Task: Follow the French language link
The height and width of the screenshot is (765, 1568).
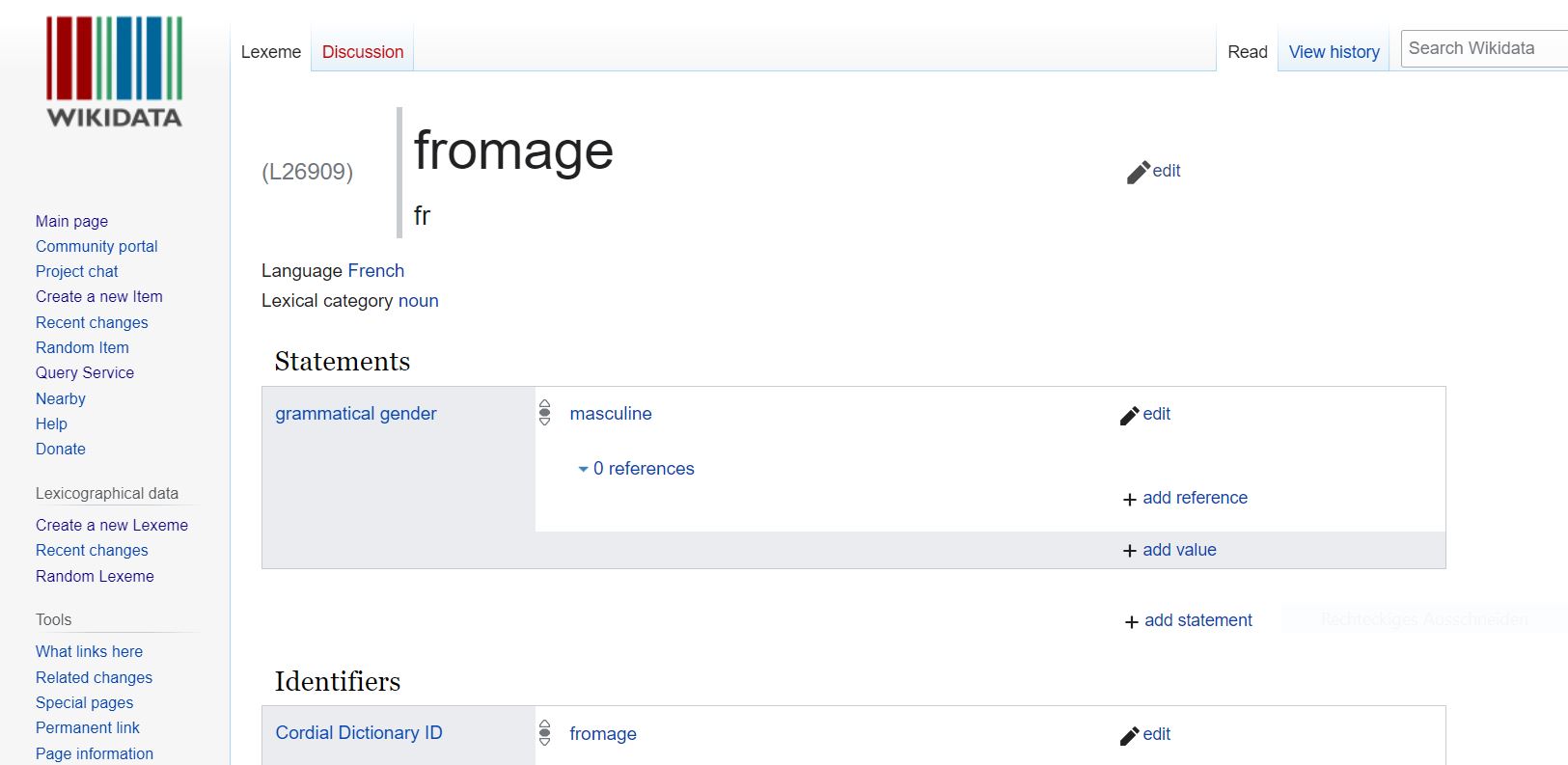Action: pos(376,271)
